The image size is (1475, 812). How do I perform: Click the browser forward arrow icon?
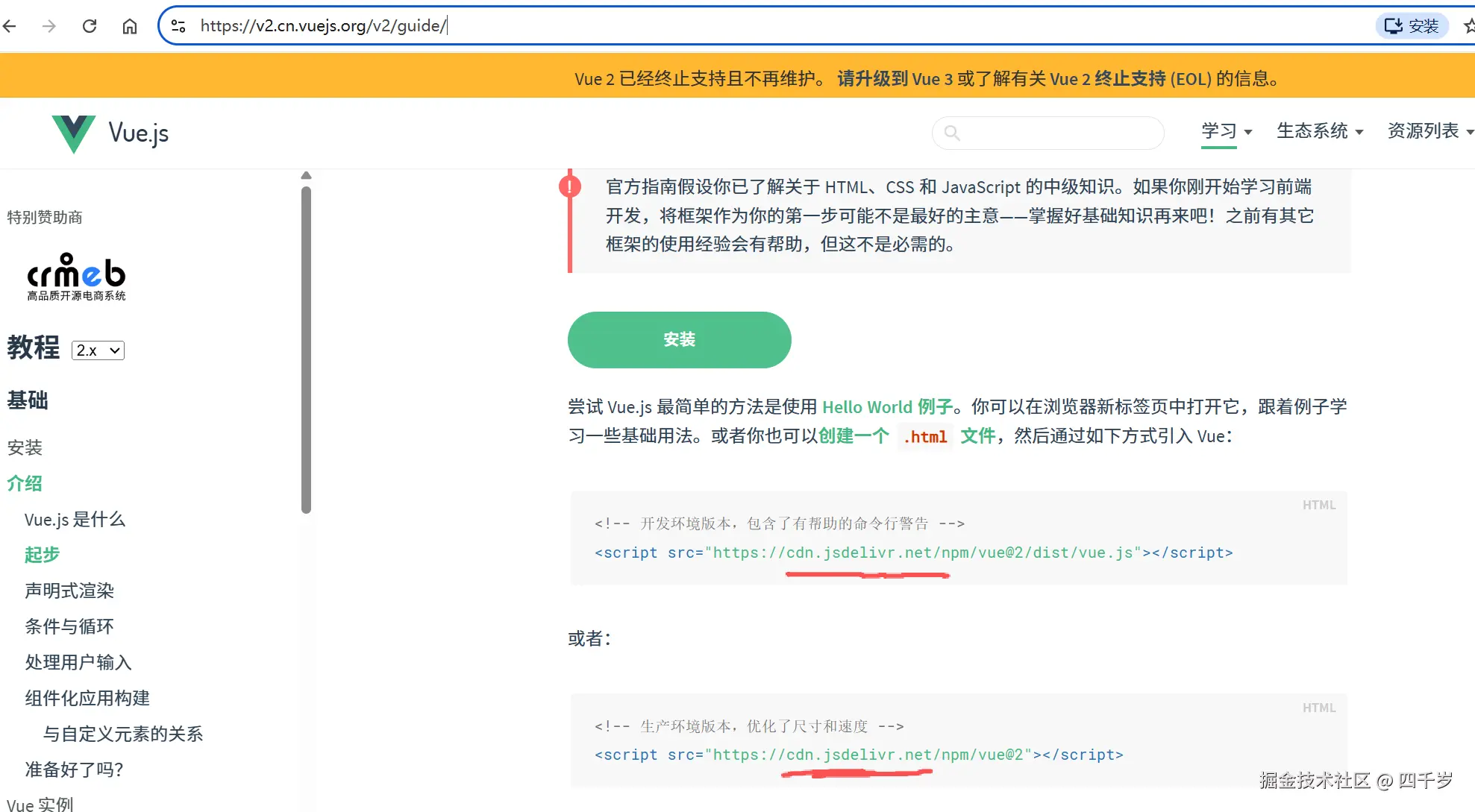(x=49, y=25)
